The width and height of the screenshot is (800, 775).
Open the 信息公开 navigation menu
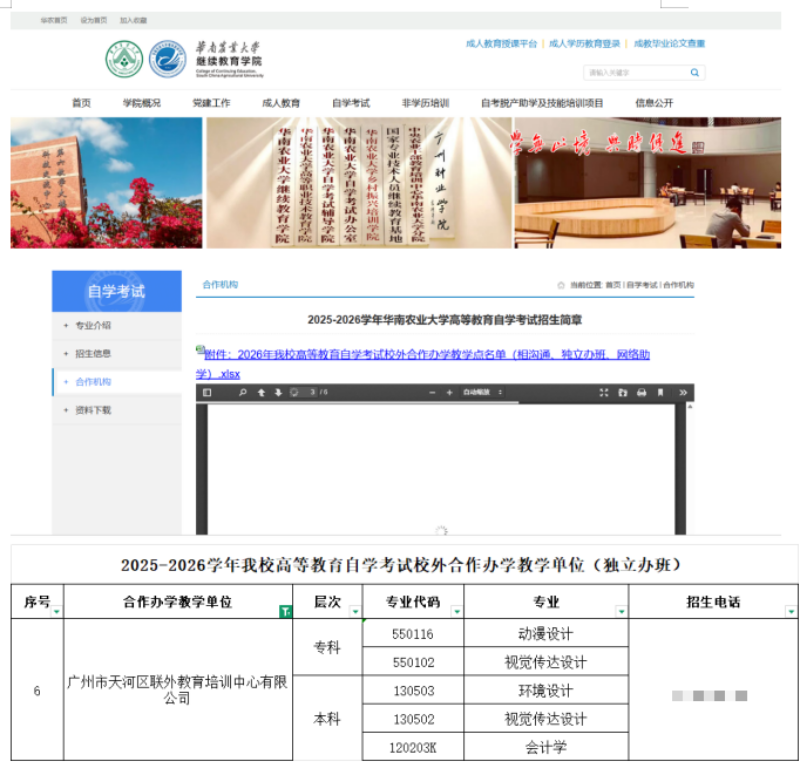tap(654, 103)
